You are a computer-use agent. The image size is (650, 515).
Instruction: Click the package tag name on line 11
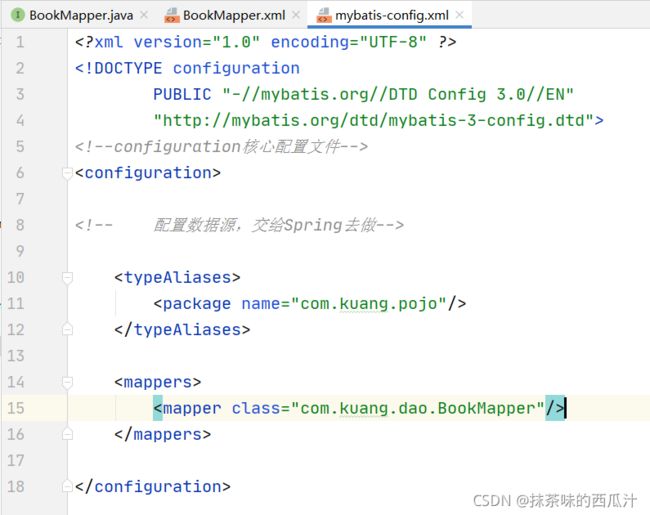[197, 304]
